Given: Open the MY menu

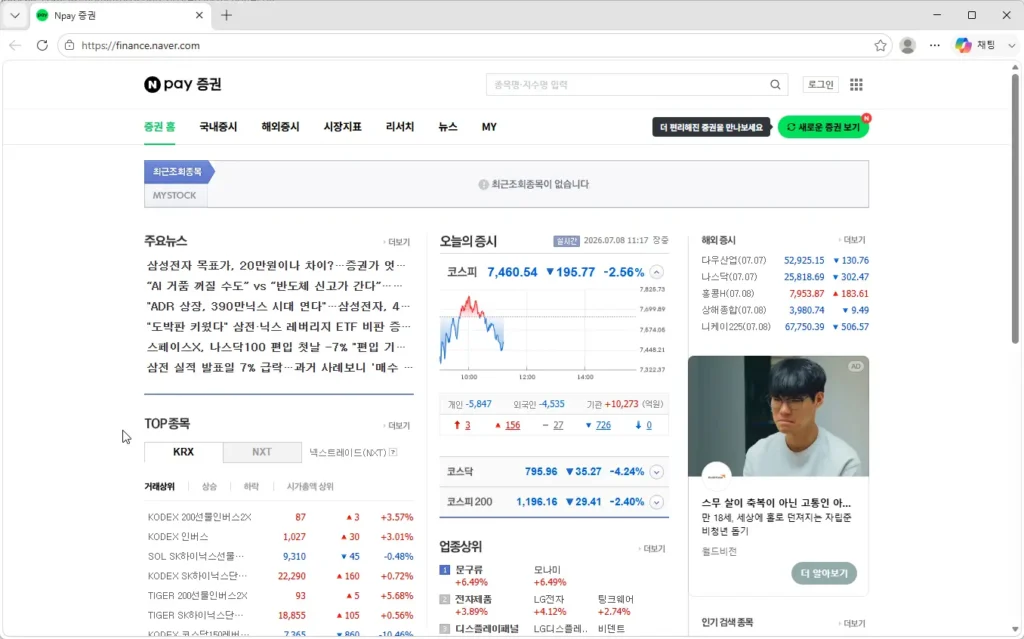Looking at the screenshot, I should (x=489, y=127).
